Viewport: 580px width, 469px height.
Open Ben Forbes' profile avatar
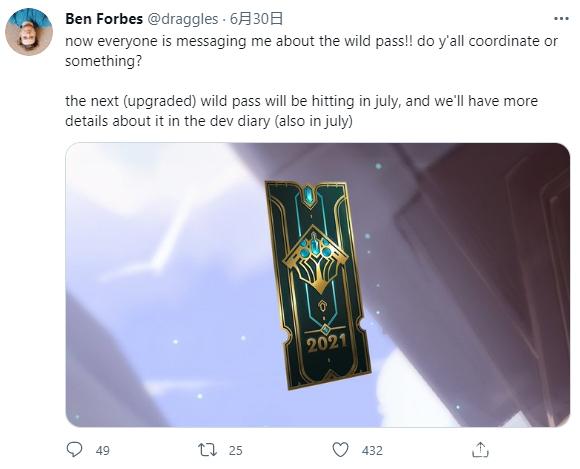tap(29, 32)
